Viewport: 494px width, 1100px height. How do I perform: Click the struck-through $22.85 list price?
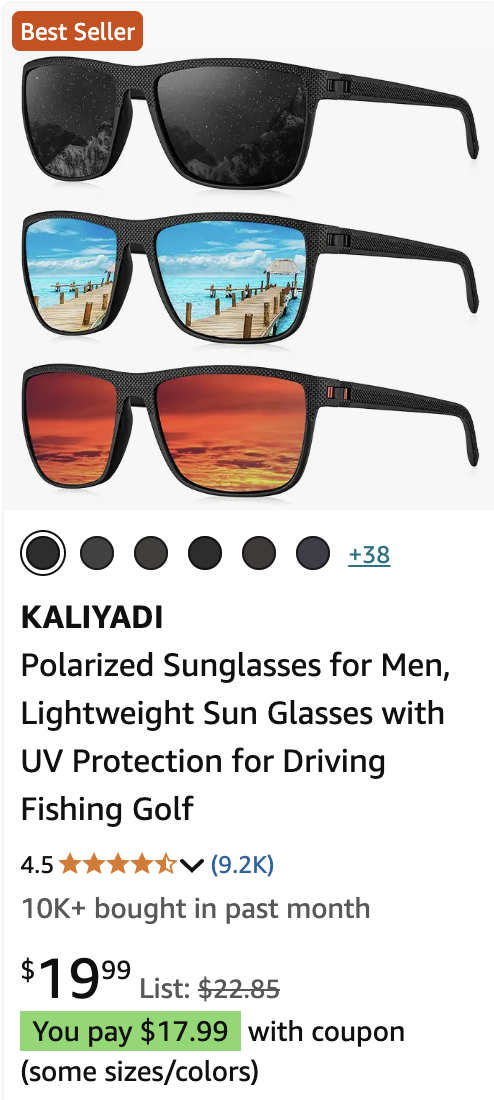[239, 989]
